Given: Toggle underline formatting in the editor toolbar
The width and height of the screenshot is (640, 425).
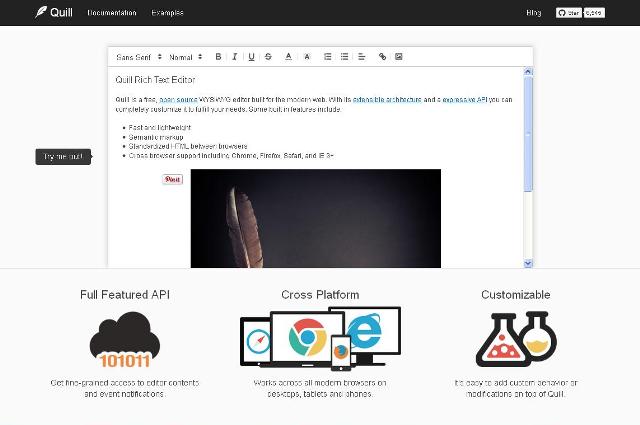Looking at the screenshot, I should (x=251, y=57).
